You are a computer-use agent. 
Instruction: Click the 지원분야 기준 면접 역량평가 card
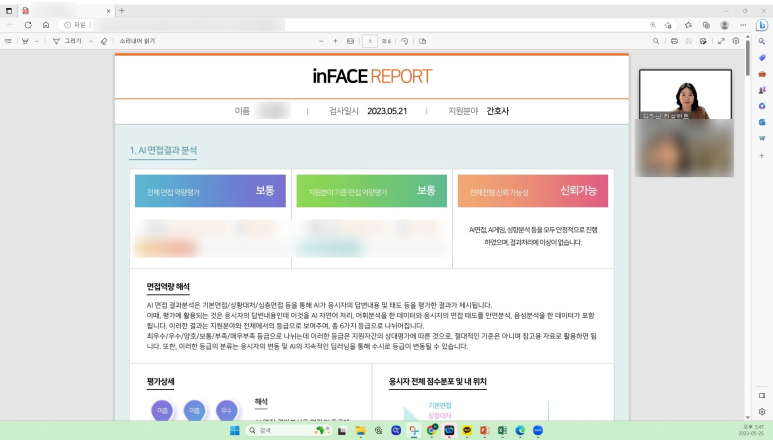372,191
